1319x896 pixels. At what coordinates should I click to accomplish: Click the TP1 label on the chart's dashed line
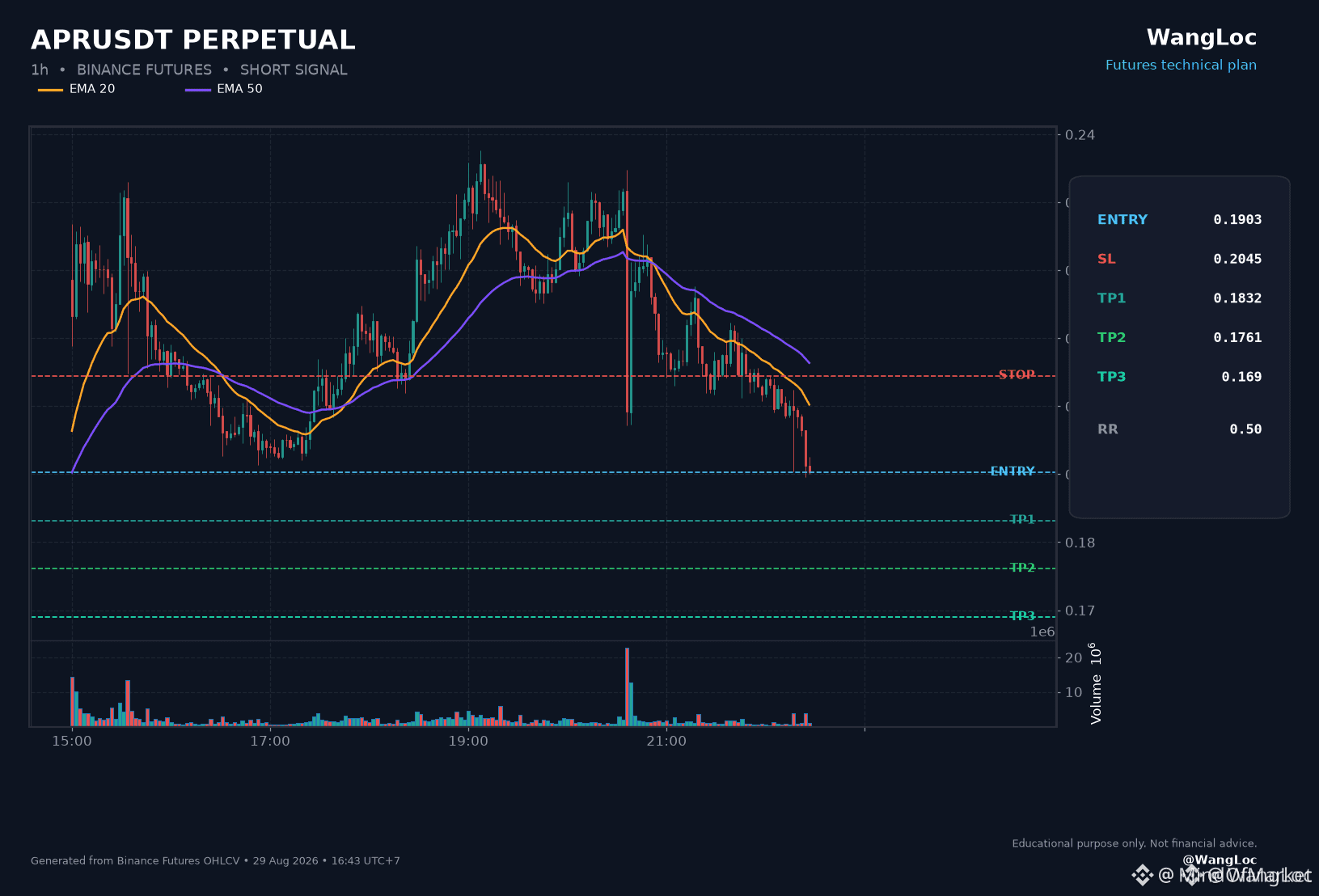[x=1022, y=520]
